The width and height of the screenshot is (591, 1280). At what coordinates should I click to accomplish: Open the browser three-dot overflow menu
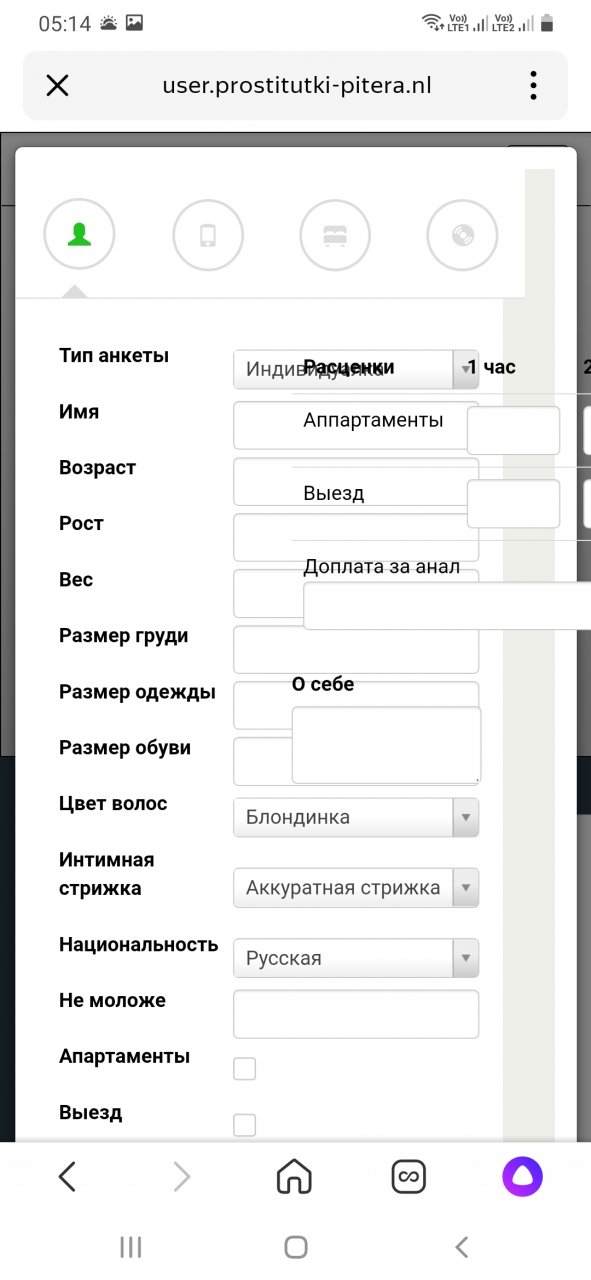(533, 85)
